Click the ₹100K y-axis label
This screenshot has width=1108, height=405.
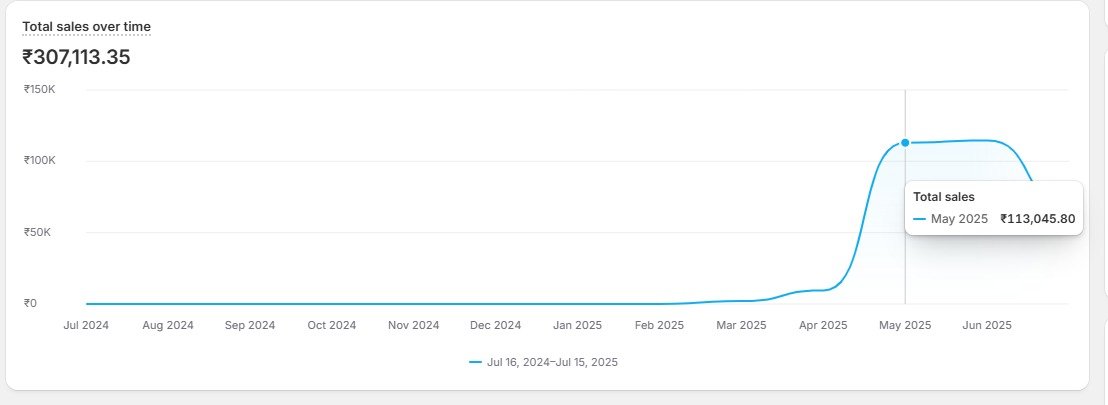tap(40, 160)
